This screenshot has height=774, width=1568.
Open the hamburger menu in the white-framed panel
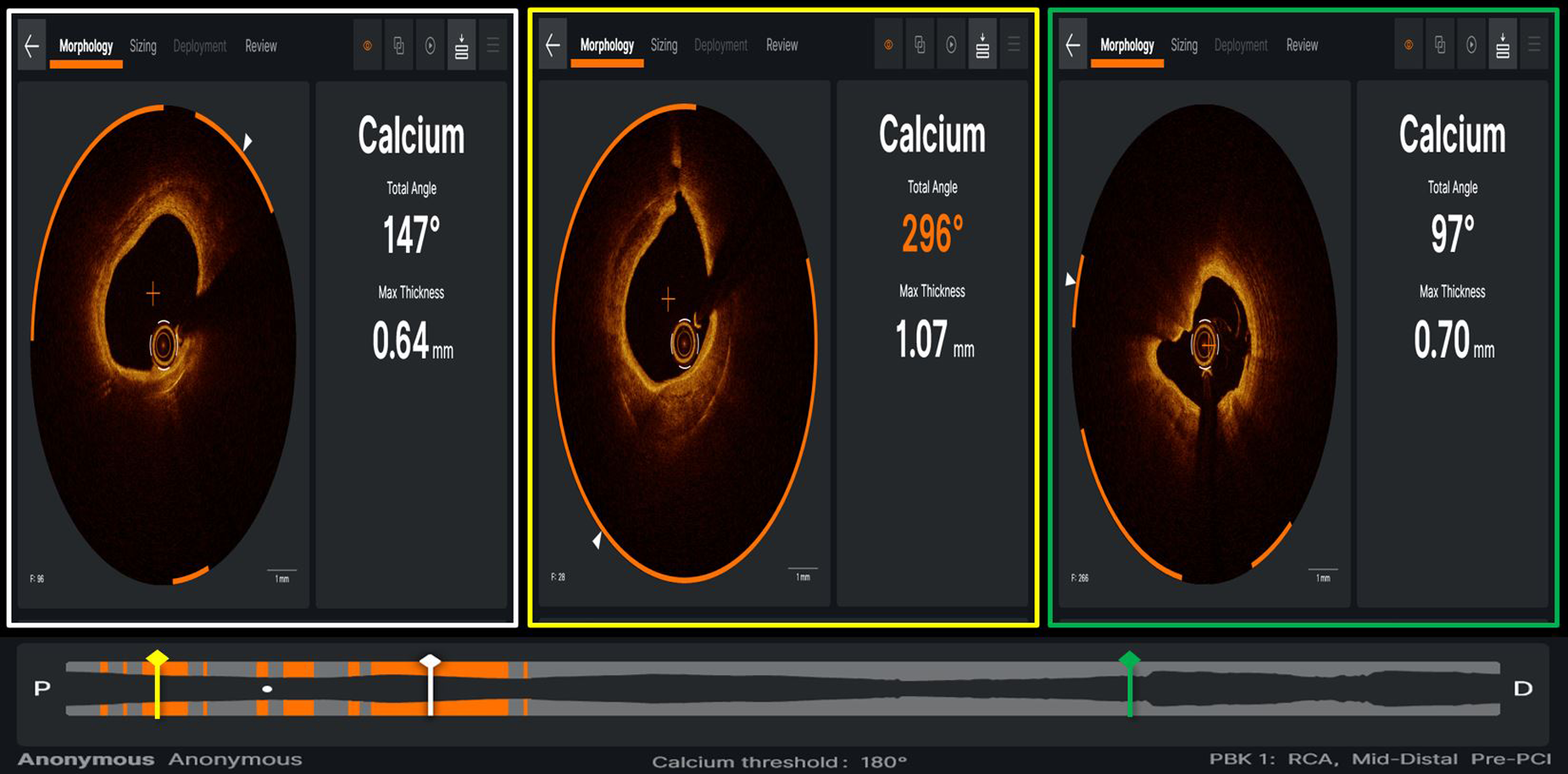tap(493, 47)
